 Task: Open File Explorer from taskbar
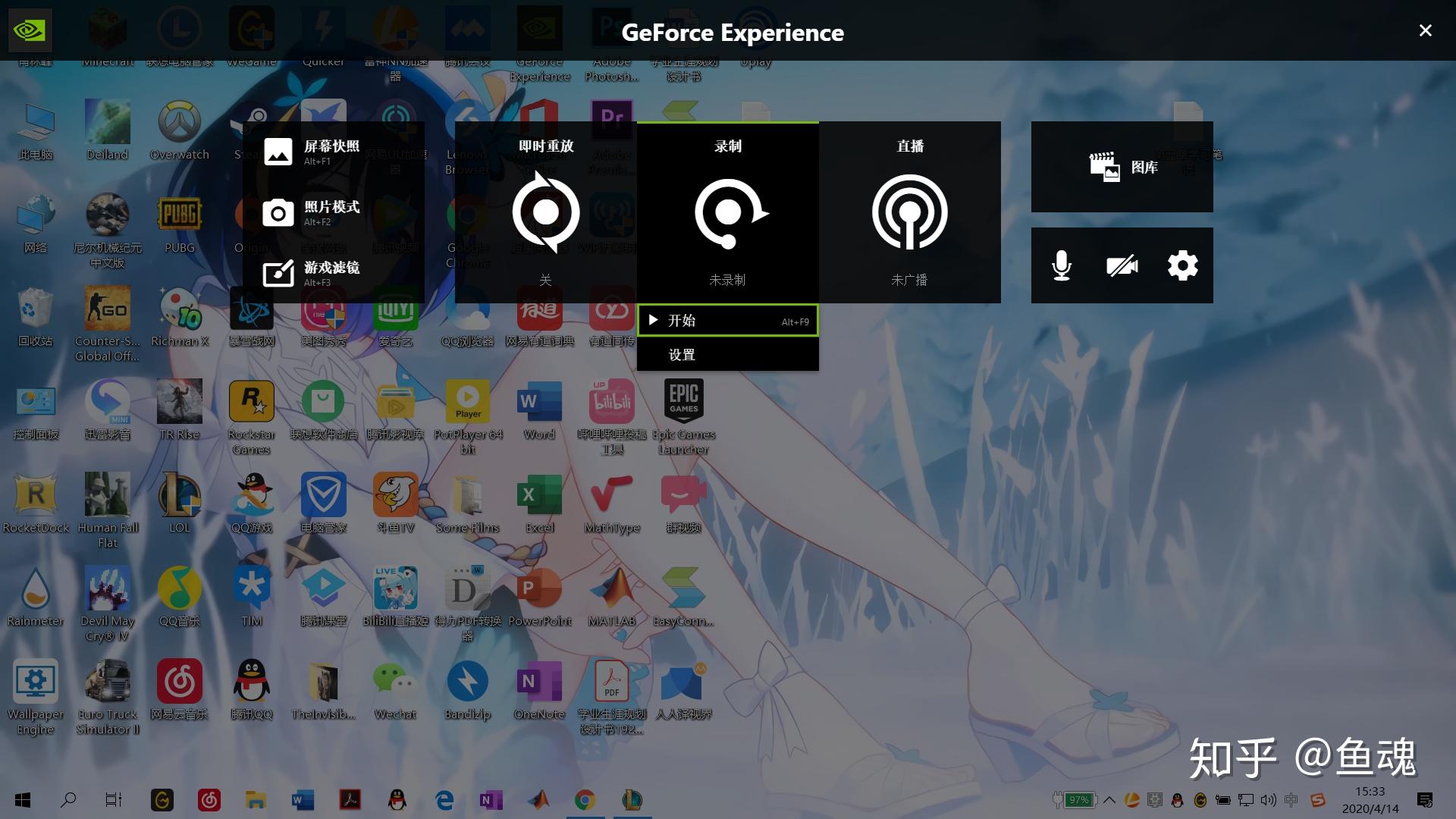pyautogui.click(x=256, y=800)
